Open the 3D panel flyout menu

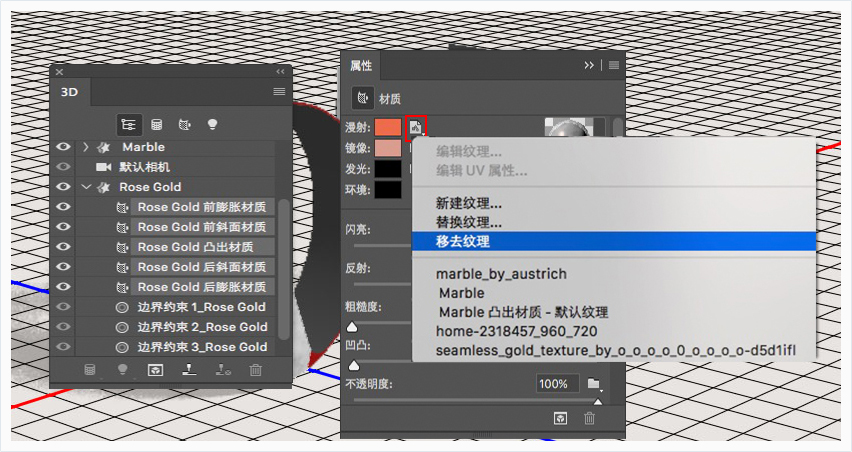click(279, 91)
